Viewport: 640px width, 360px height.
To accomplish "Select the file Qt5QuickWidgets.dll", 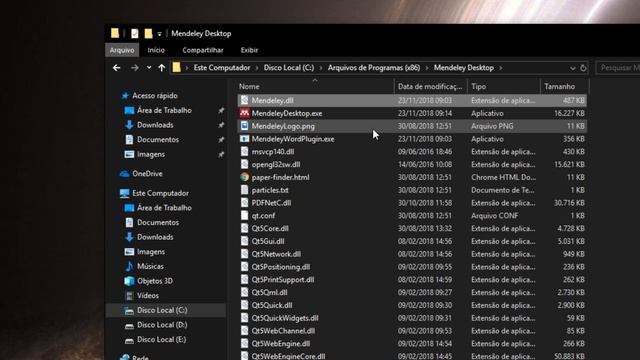I will [285, 318].
